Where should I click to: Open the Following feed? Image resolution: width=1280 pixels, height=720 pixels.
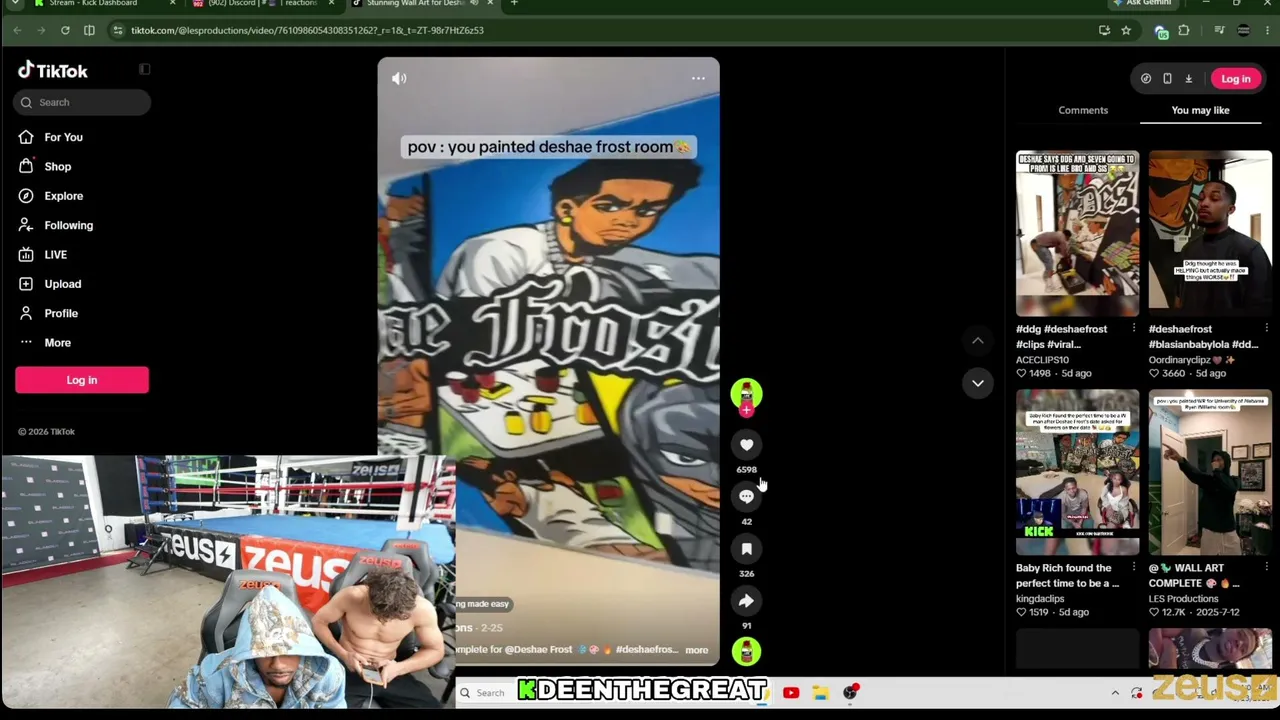click(68, 225)
